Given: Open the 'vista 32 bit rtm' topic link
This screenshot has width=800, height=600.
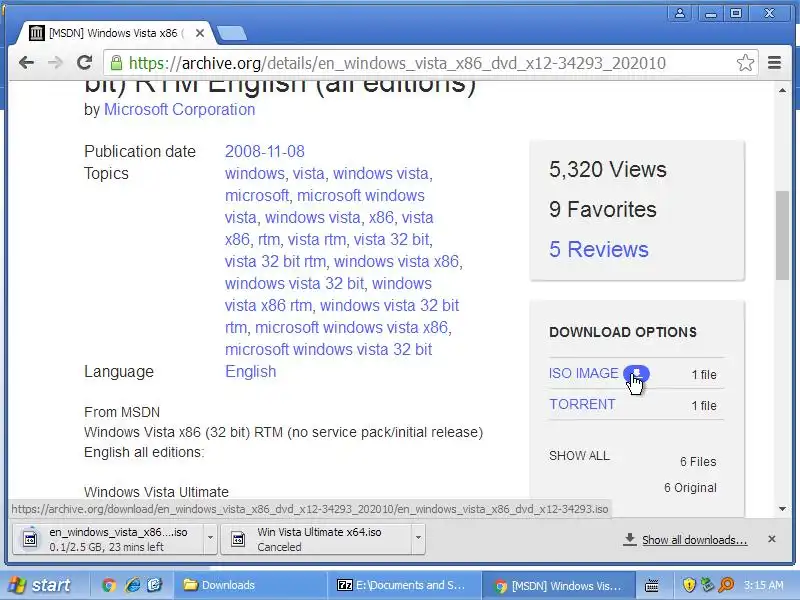Looking at the screenshot, I should [276, 261].
